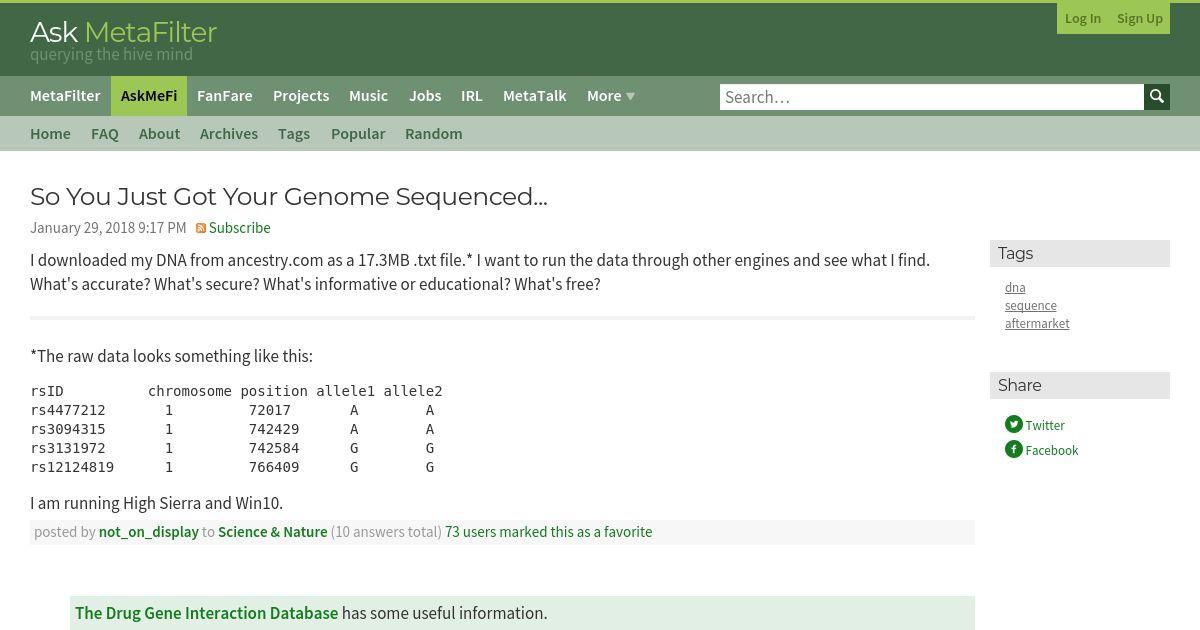Go to Home in the sub-navigation
This screenshot has width=1200, height=630.
50,134
